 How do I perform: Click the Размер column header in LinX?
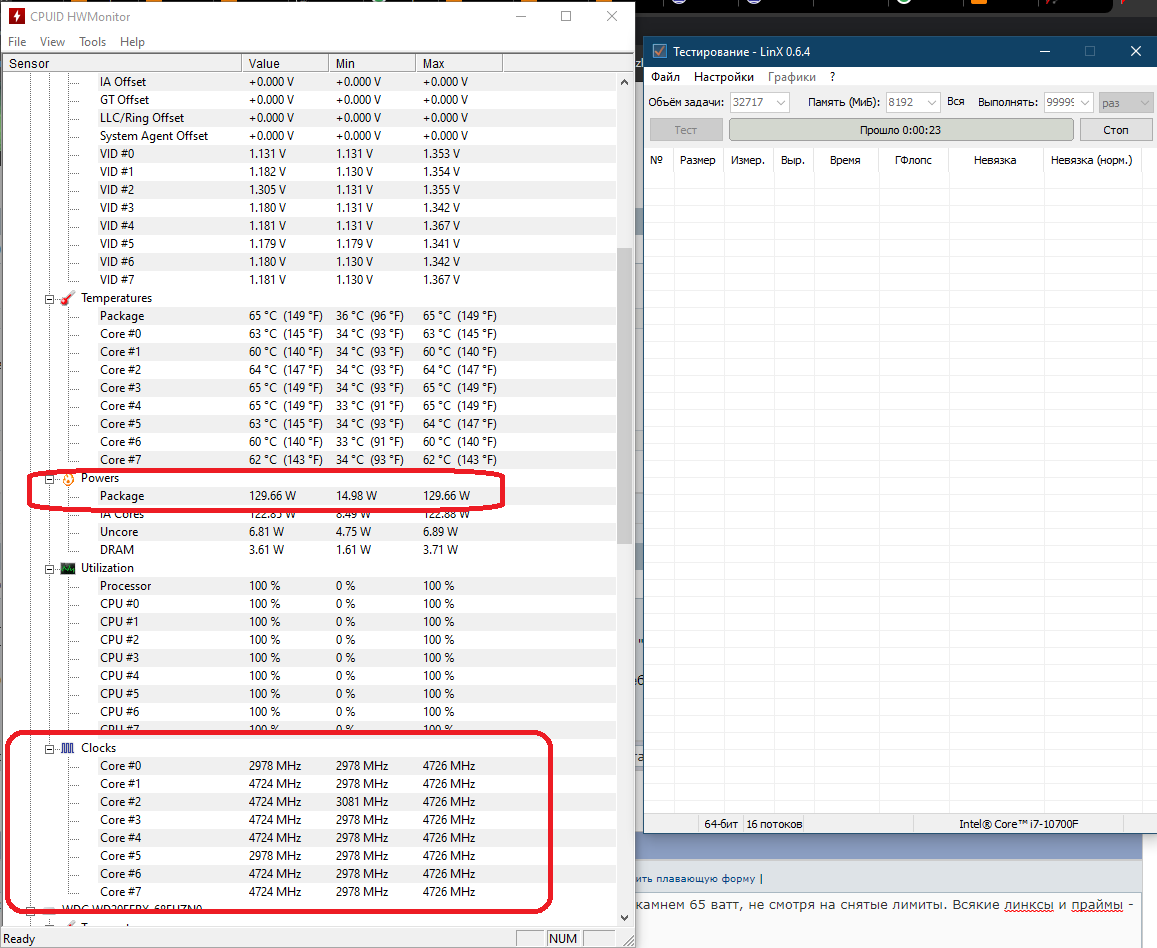697,160
